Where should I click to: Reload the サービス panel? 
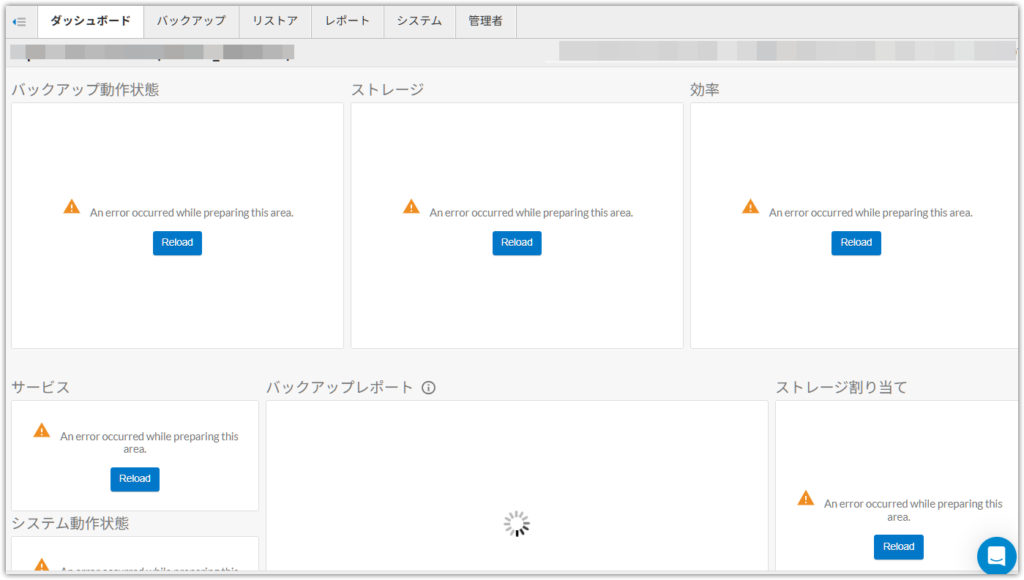[134, 479]
